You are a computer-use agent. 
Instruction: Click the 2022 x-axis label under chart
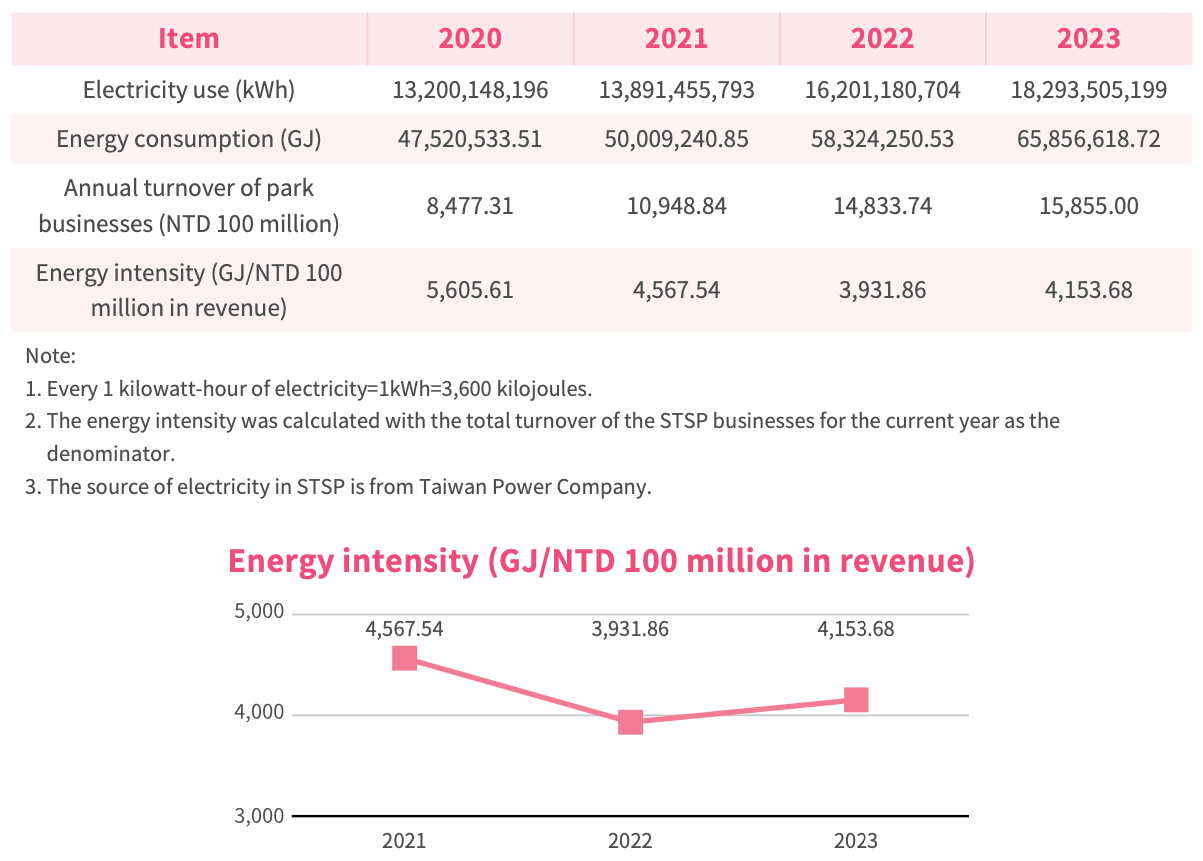pyautogui.click(x=630, y=840)
